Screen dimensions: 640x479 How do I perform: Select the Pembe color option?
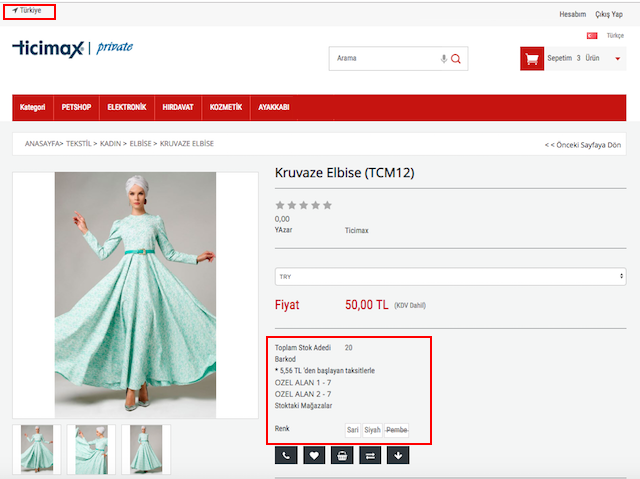pos(397,430)
